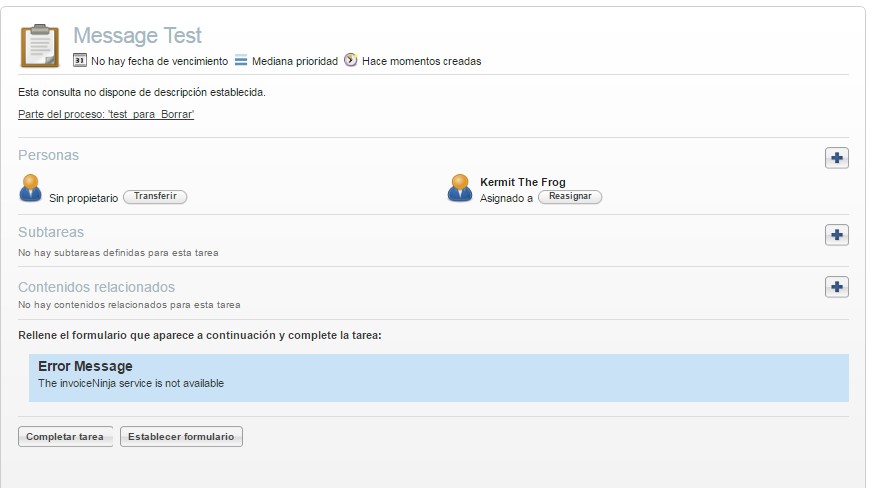876x488 pixels.
Task: Click the clock creation time icon
Action: pyautogui.click(x=350, y=61)
